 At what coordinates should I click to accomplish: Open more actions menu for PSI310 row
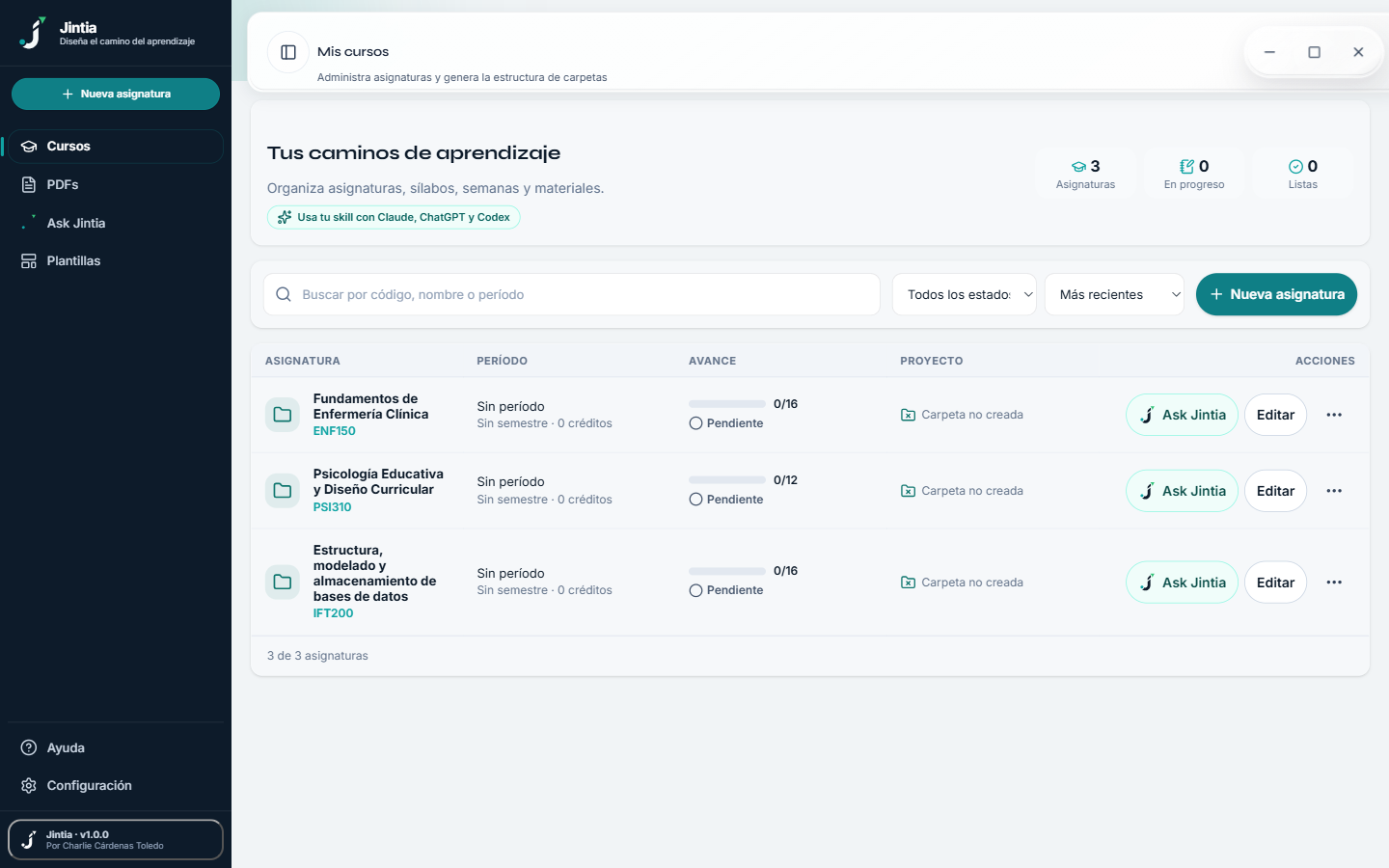pos(1334,491)
